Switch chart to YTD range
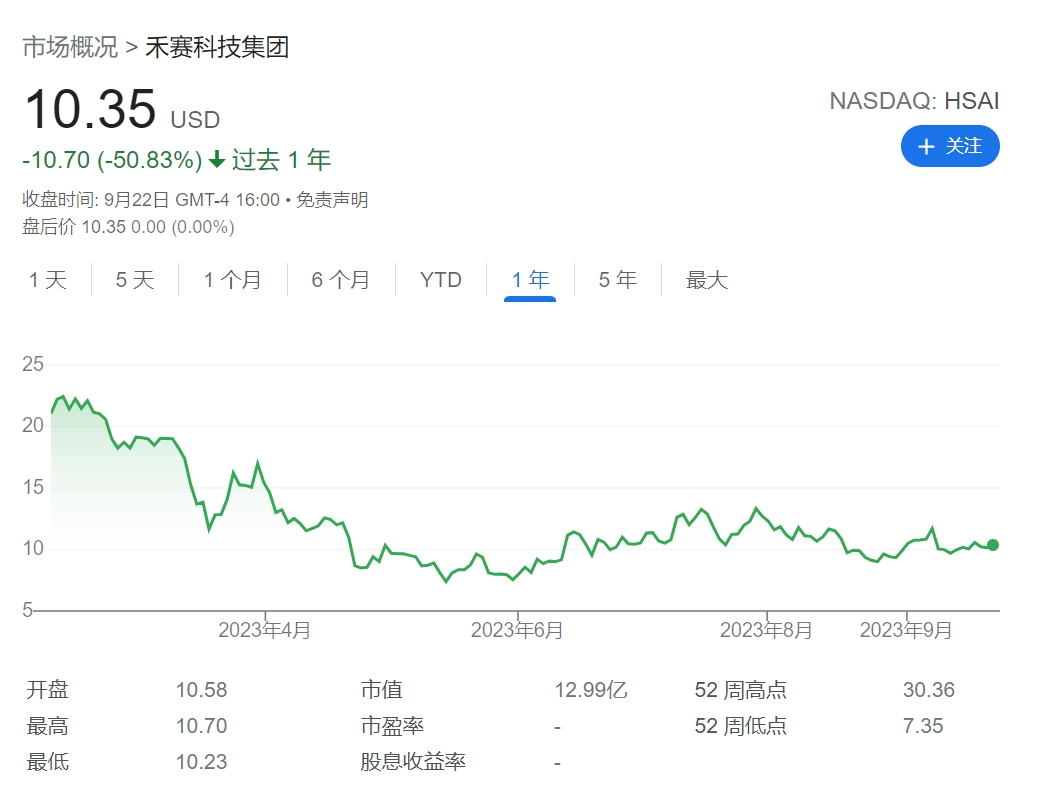 pyautogui.click(x=441, y=280)
